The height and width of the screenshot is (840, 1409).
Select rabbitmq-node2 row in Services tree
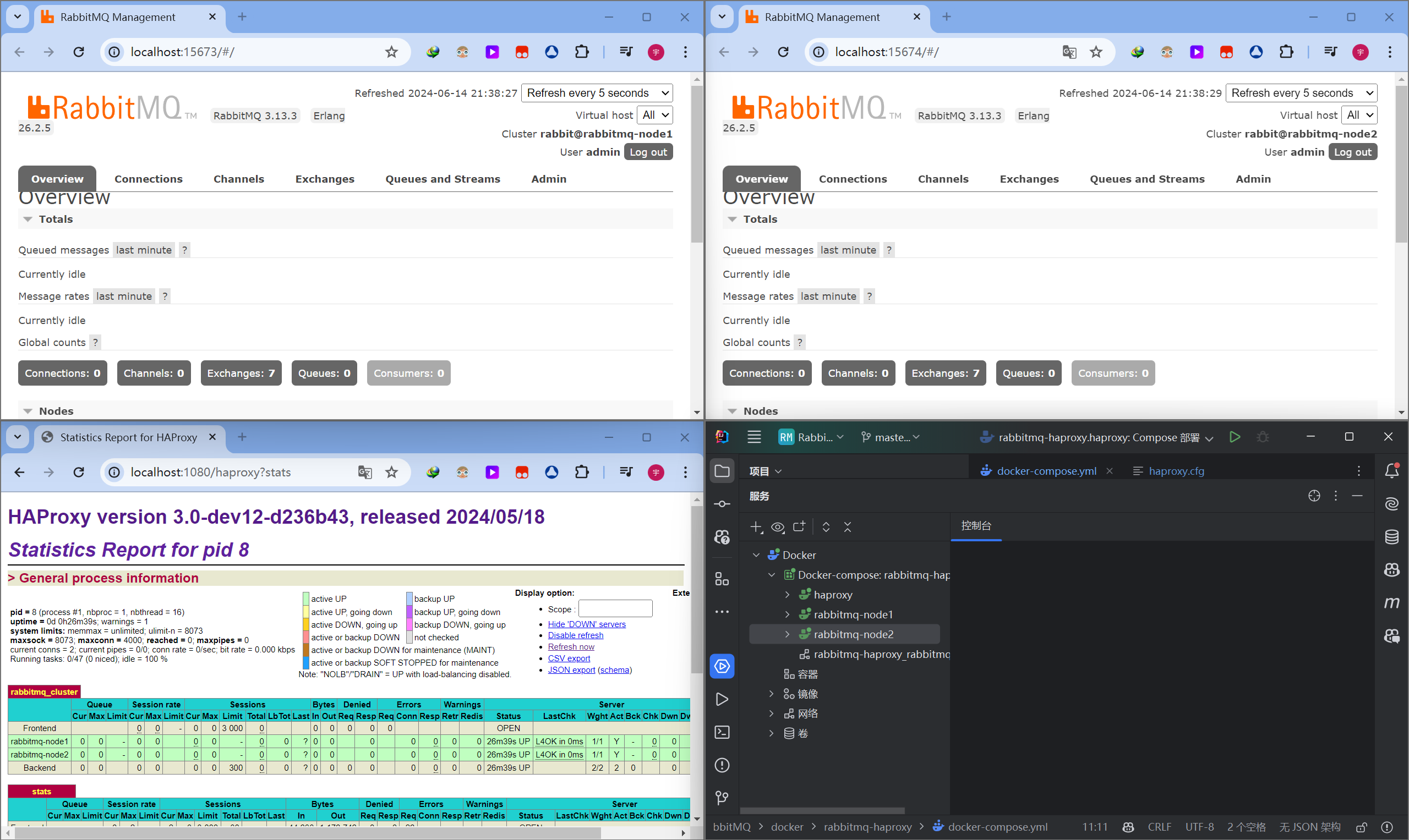[x=844, y=634]
